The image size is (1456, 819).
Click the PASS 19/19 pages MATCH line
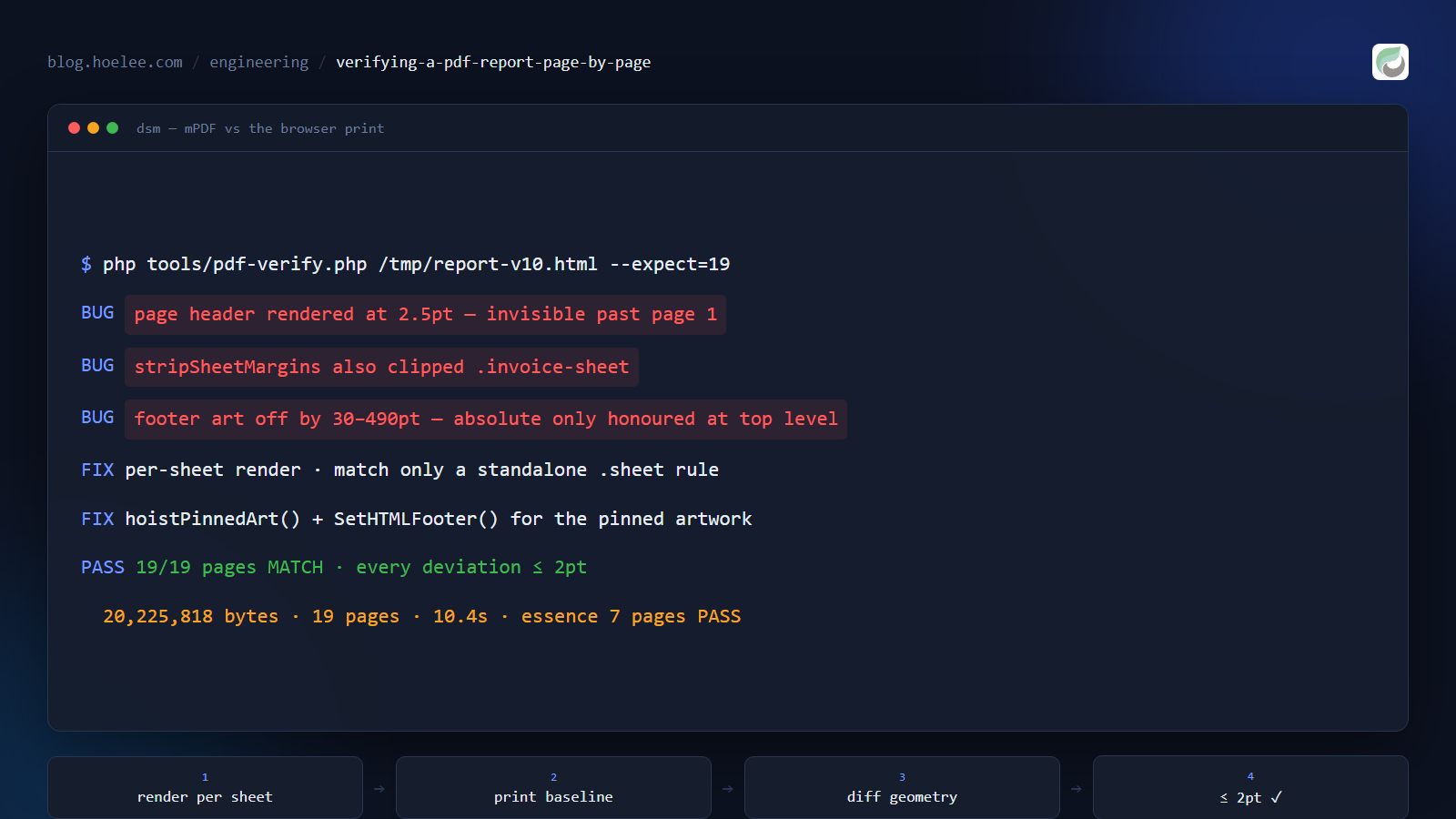(334, 567)
